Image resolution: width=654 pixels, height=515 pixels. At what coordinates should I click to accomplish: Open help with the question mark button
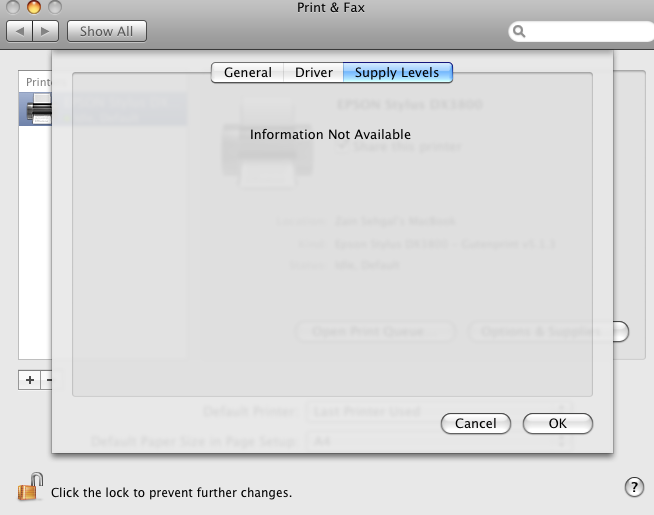(634, 487)
